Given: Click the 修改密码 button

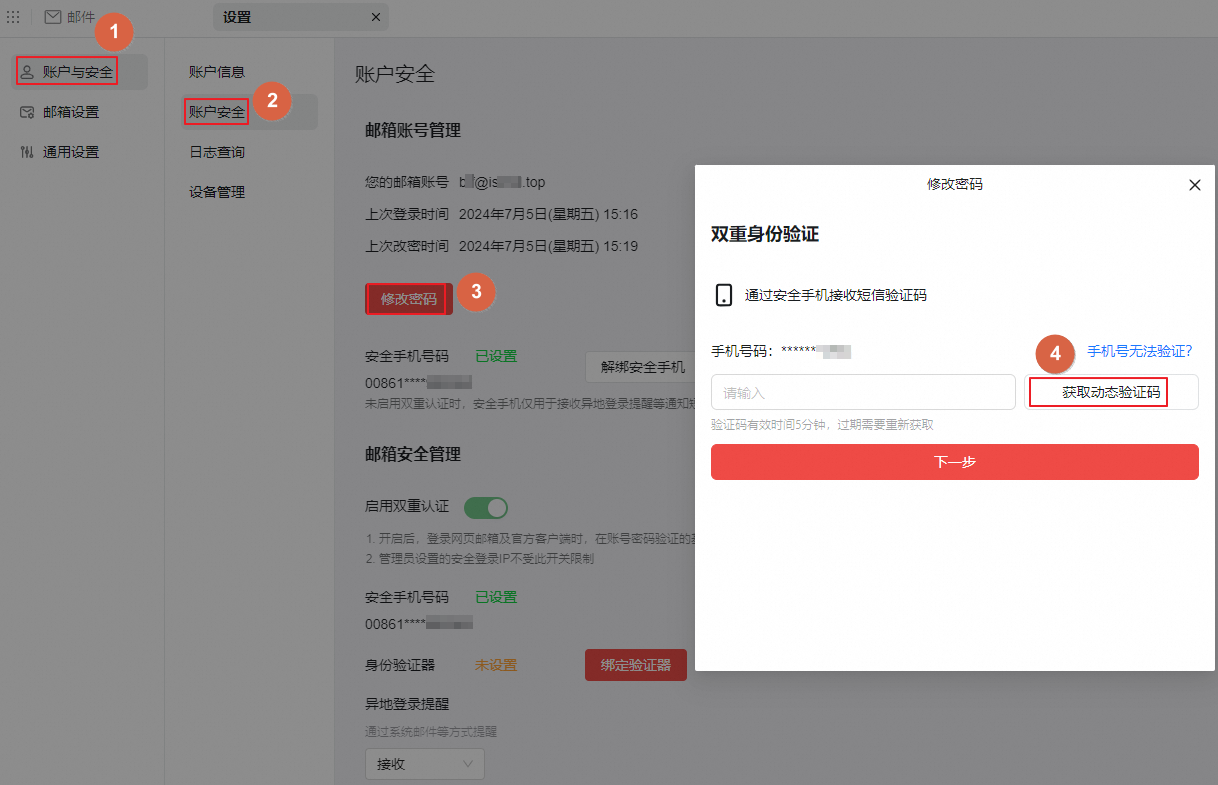Looking at the screenshot, I should click(408, 299).
